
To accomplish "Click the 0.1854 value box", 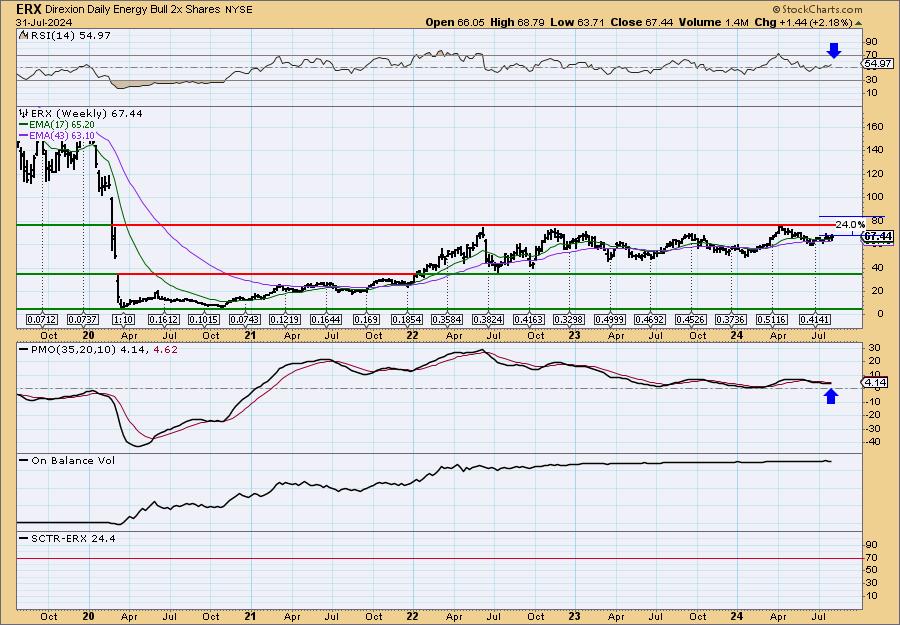I will [407, 319].
